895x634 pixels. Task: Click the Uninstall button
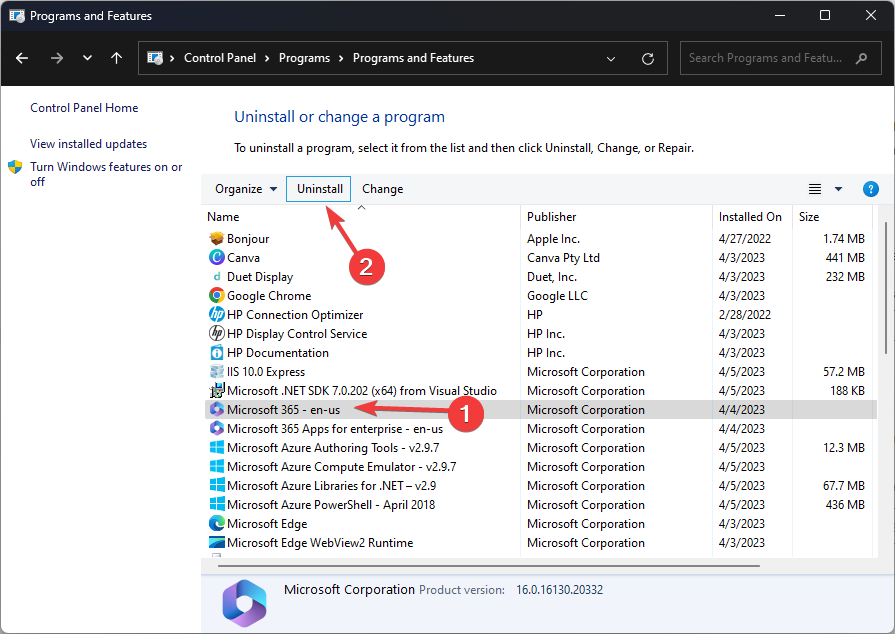point(318,189)
